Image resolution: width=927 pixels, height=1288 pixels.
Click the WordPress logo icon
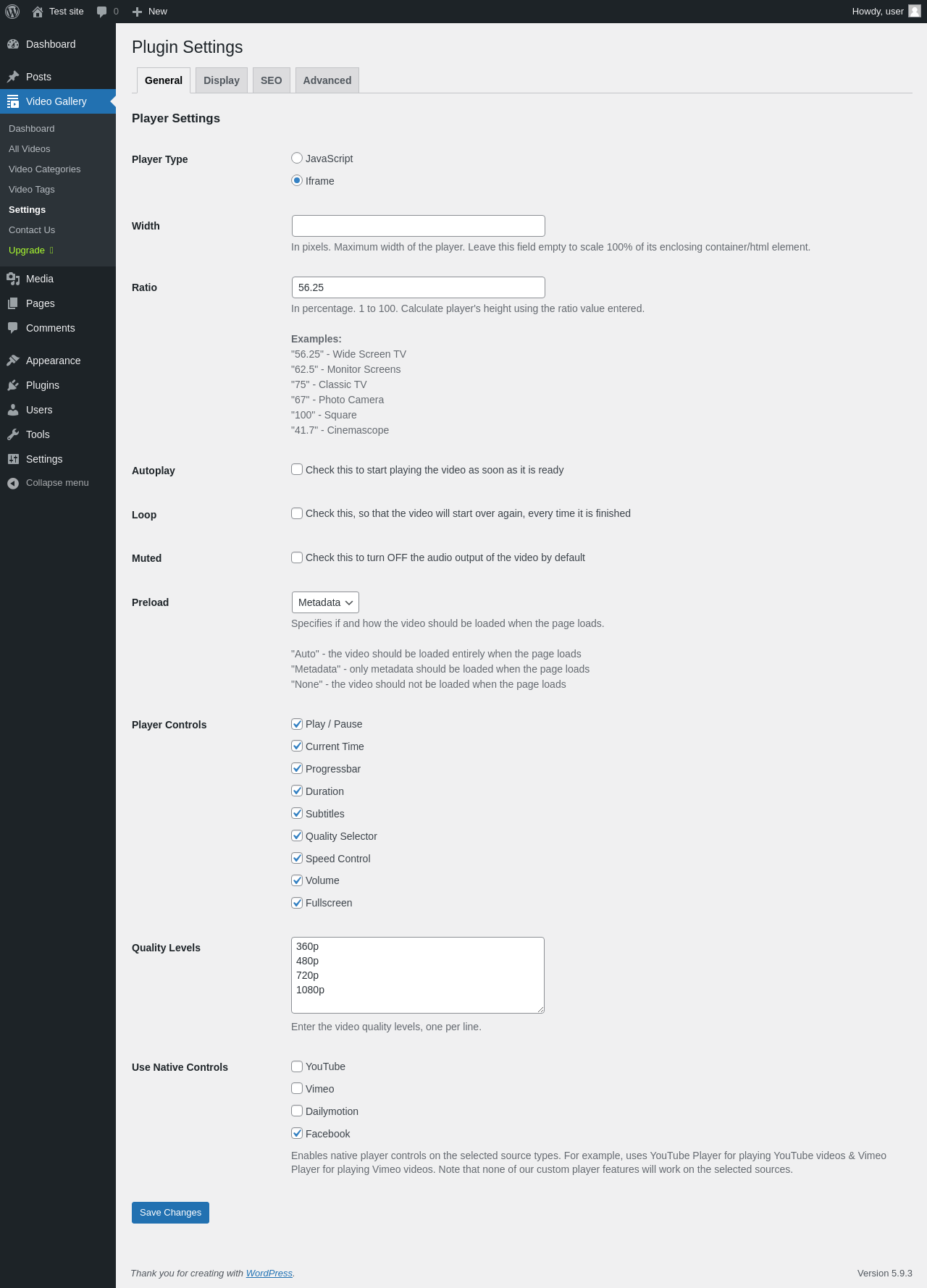pyautogui.click(x=12, y=12)
